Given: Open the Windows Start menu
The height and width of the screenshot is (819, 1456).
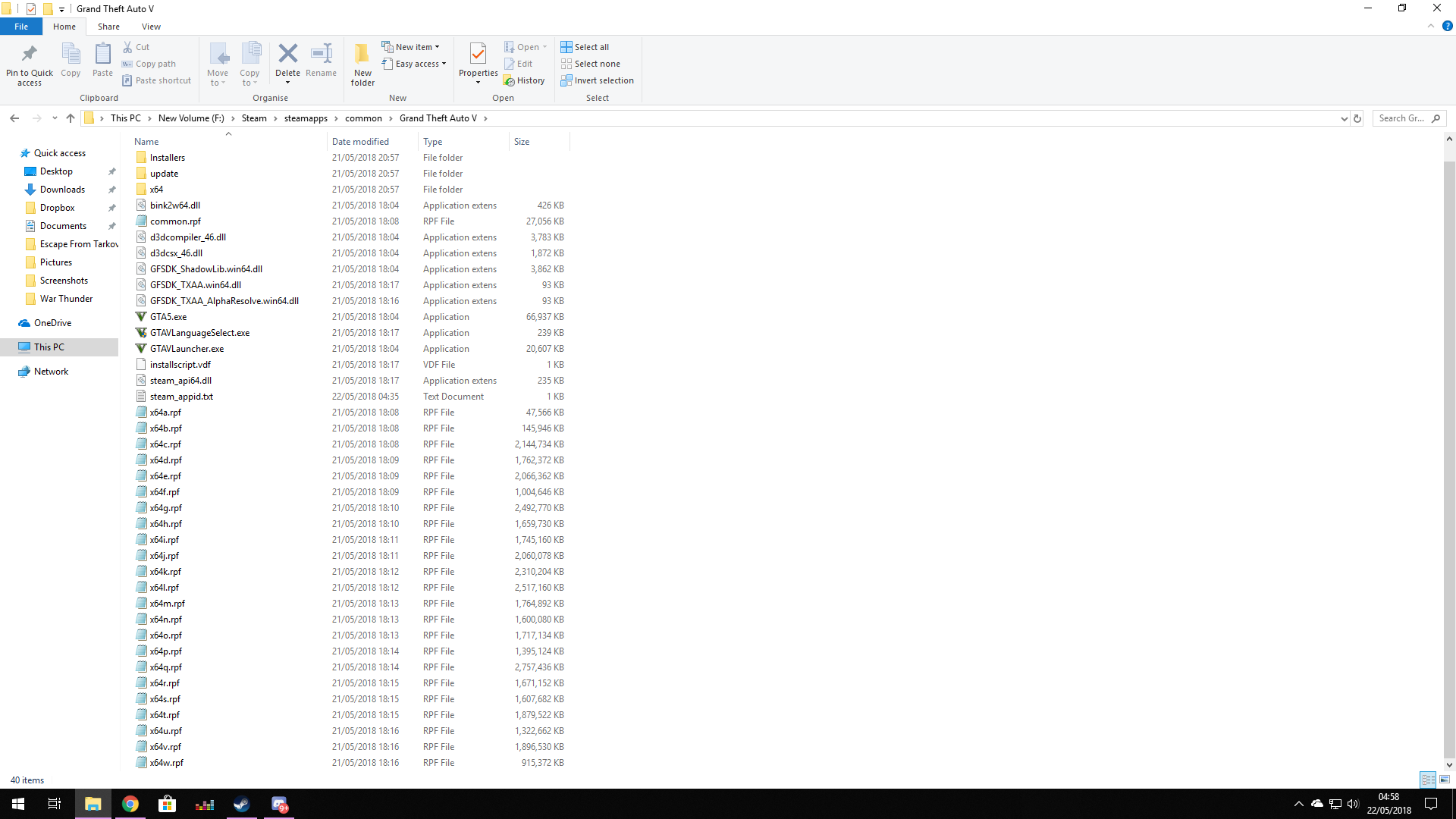Looking at the screenshot, I should 18,804.
